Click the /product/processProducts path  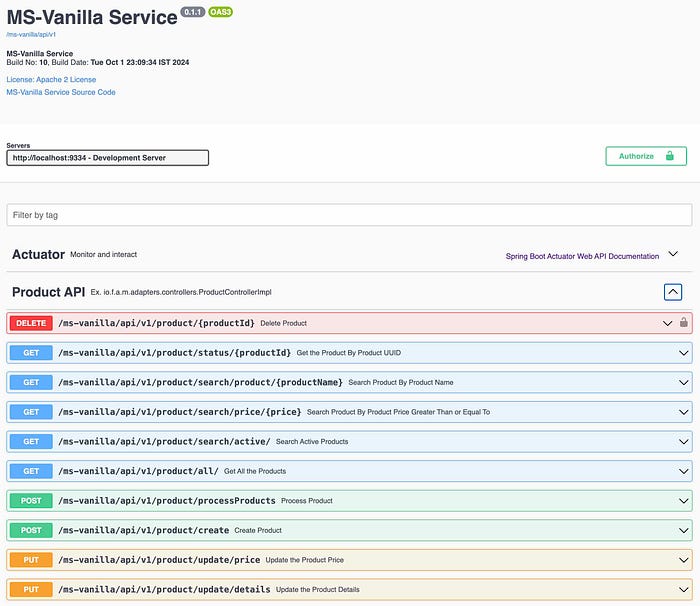tap(167, 501)
